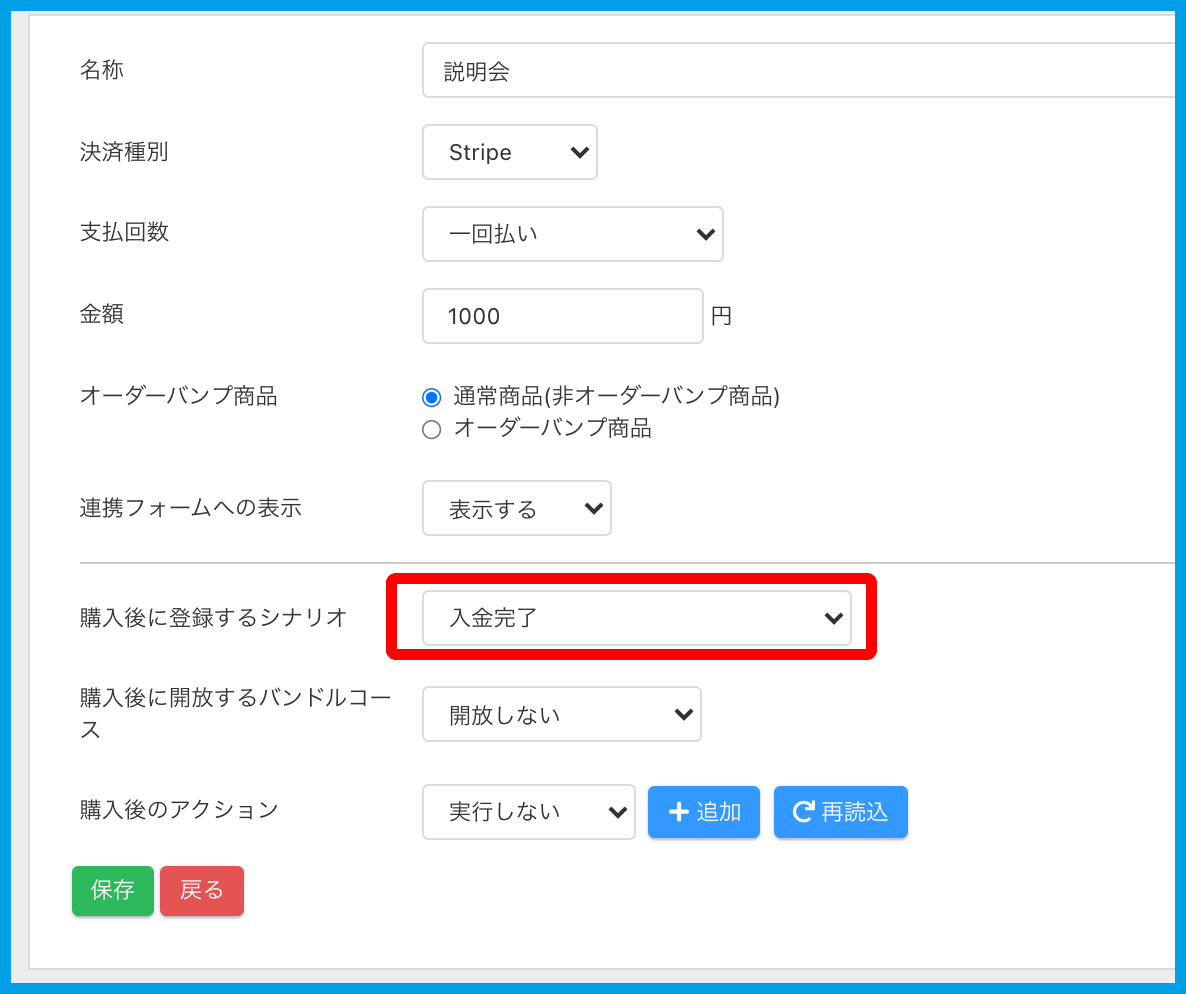The image size is (1186, 994).
Task: Focus the 名称 text field containing 説明会
Action: tap(800, 71)
